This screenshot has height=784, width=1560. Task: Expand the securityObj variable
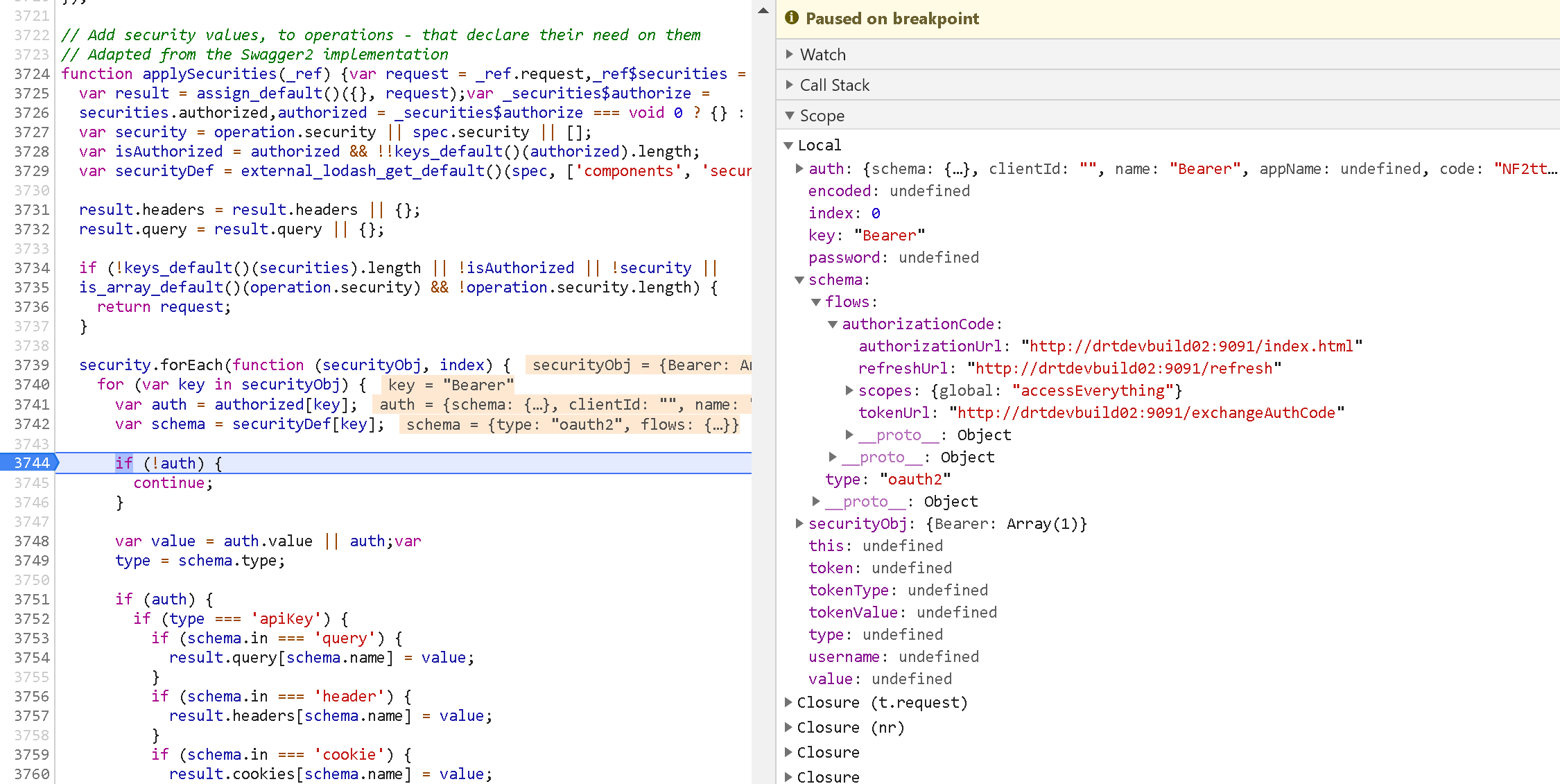[x=799, y=523]
